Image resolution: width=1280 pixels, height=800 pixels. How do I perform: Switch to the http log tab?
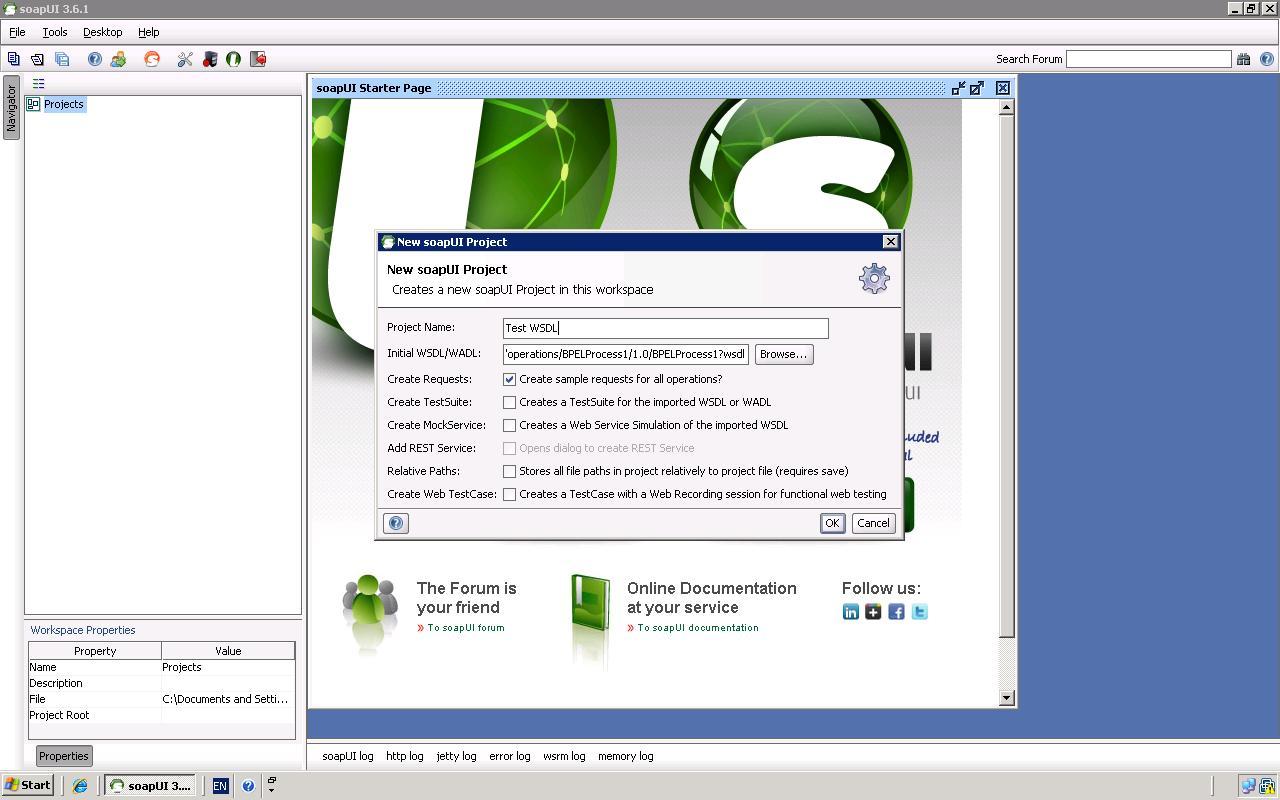click(405, 756)
